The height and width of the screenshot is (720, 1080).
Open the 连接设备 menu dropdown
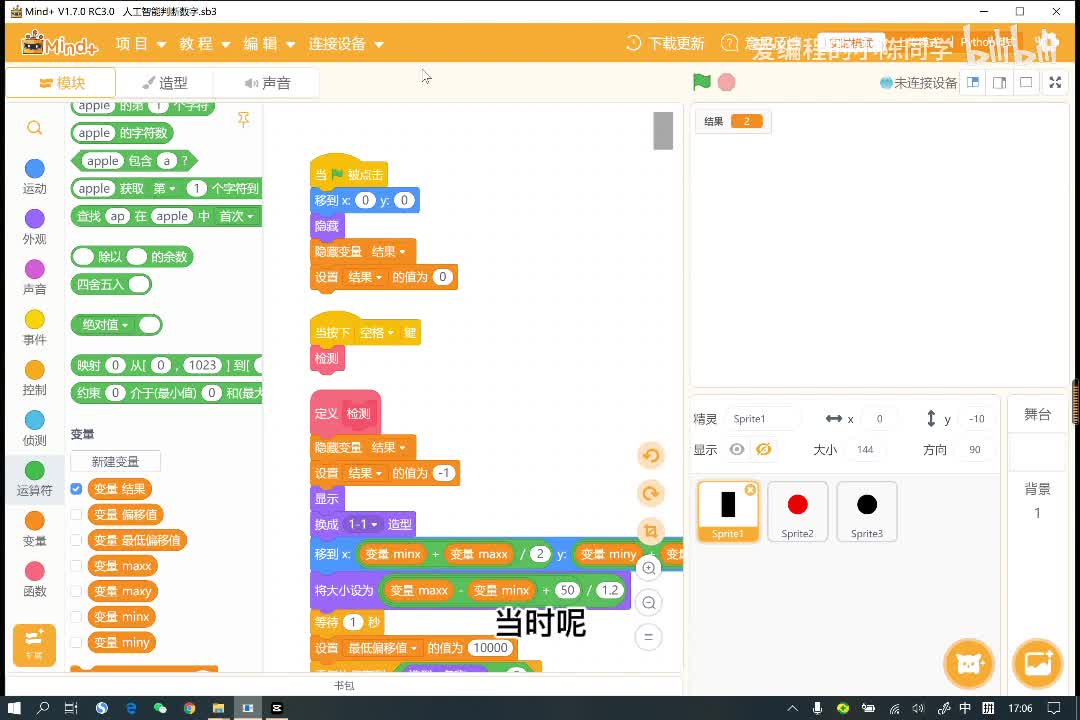click(346, 44)
